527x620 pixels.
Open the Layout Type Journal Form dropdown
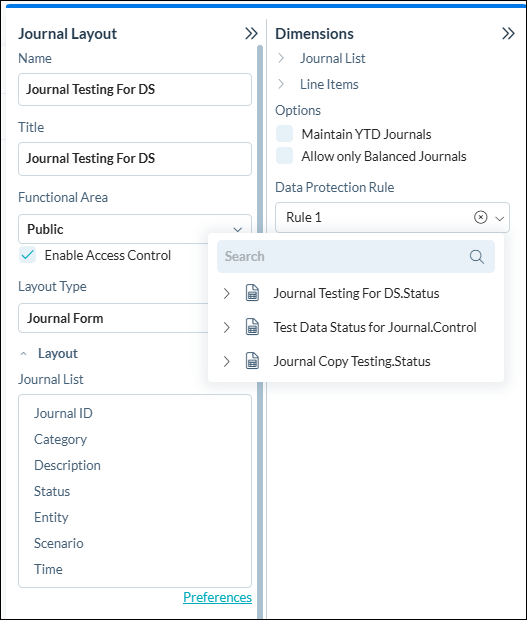click(113, 318)
